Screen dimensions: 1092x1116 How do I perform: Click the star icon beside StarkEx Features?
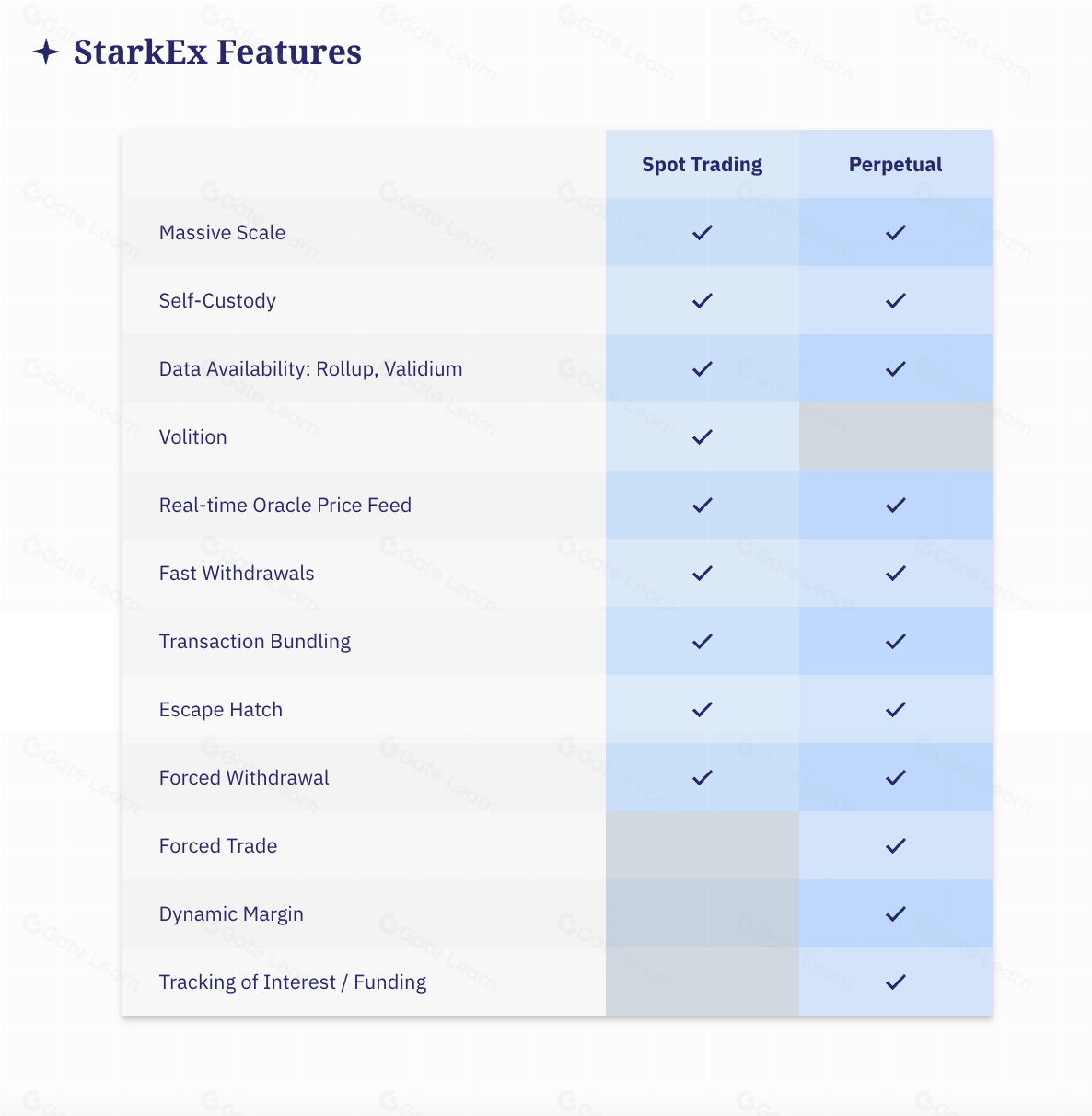coord(46,52)
